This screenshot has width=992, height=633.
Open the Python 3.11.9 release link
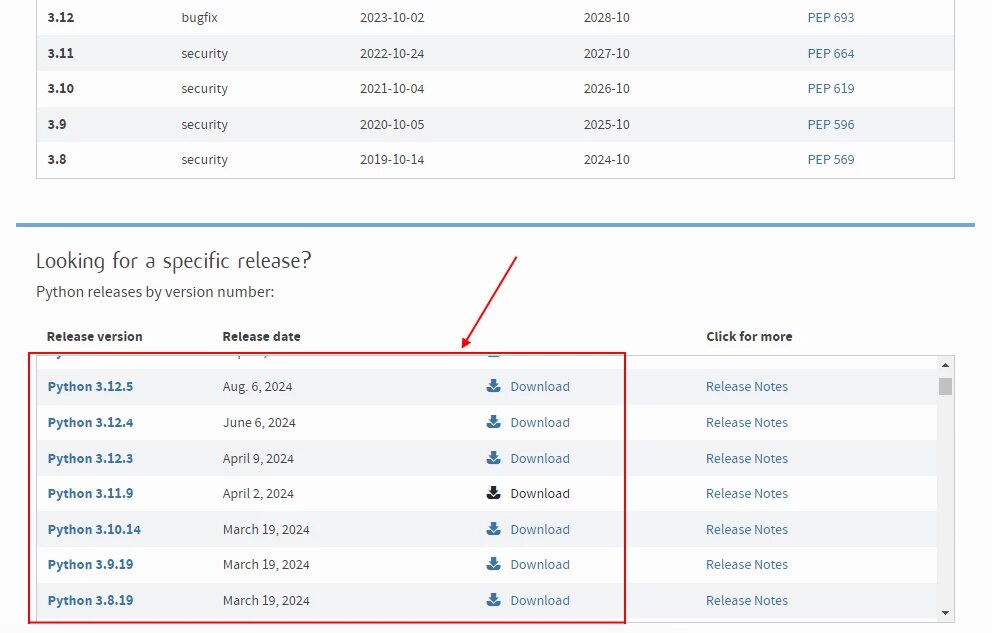coord(90,493)
